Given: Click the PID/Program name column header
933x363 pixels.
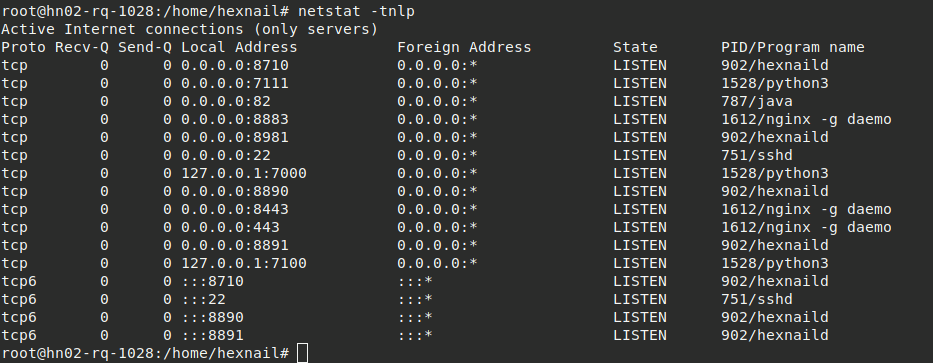Looking at the screenshot, I should (x=793, y=48).
